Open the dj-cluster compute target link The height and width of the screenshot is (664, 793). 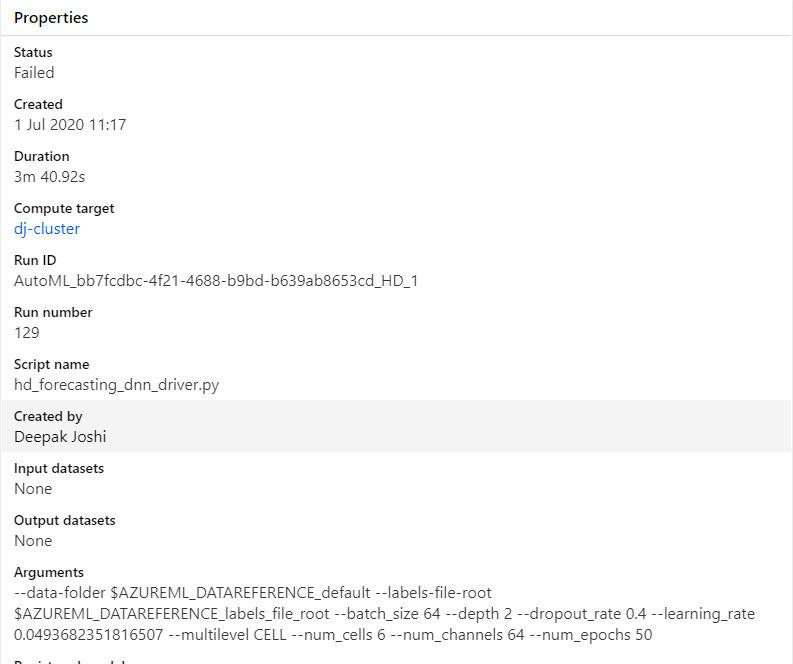tap(47, 229)
